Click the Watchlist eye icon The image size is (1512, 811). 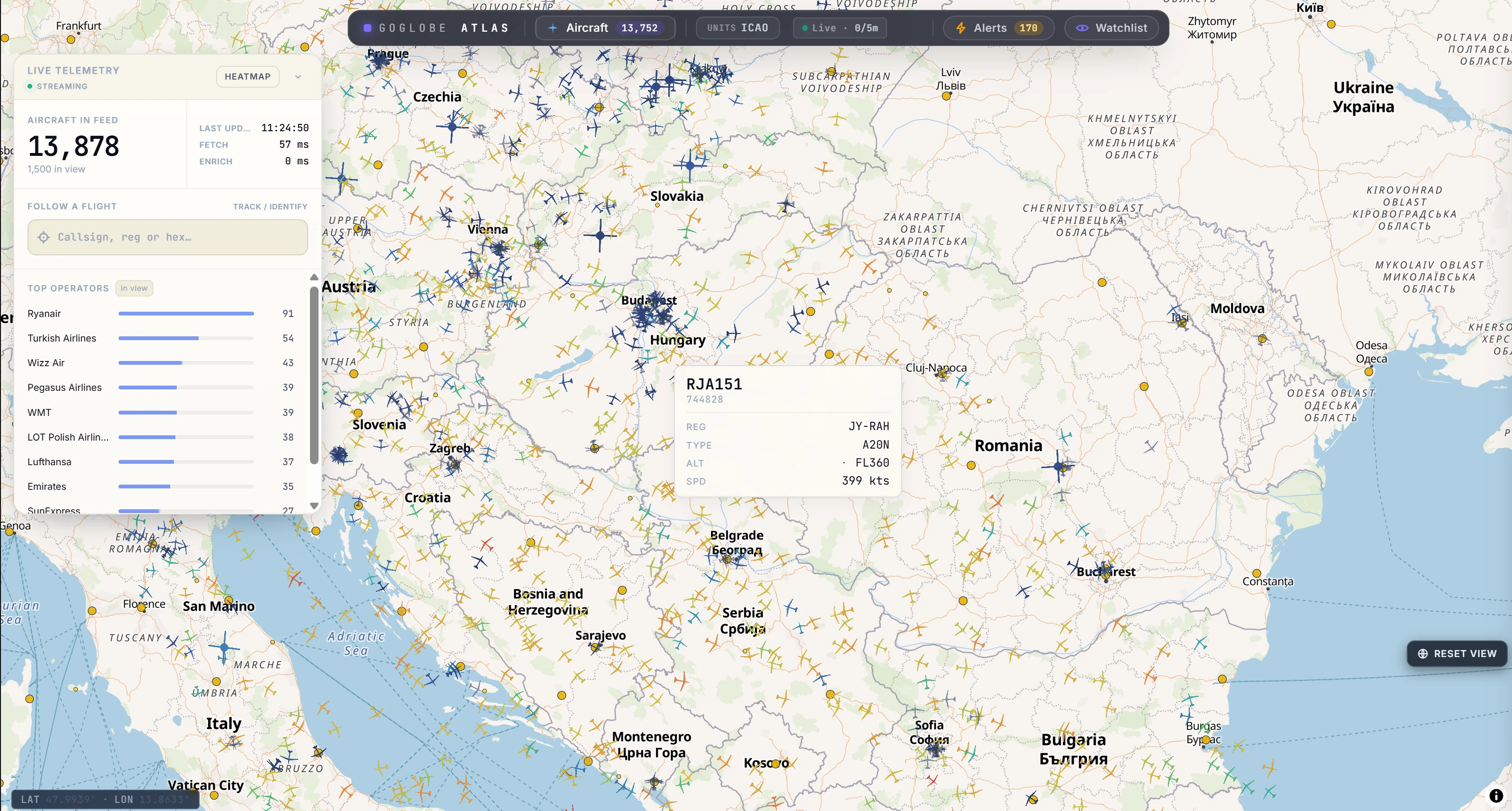tap(1082, 28)
